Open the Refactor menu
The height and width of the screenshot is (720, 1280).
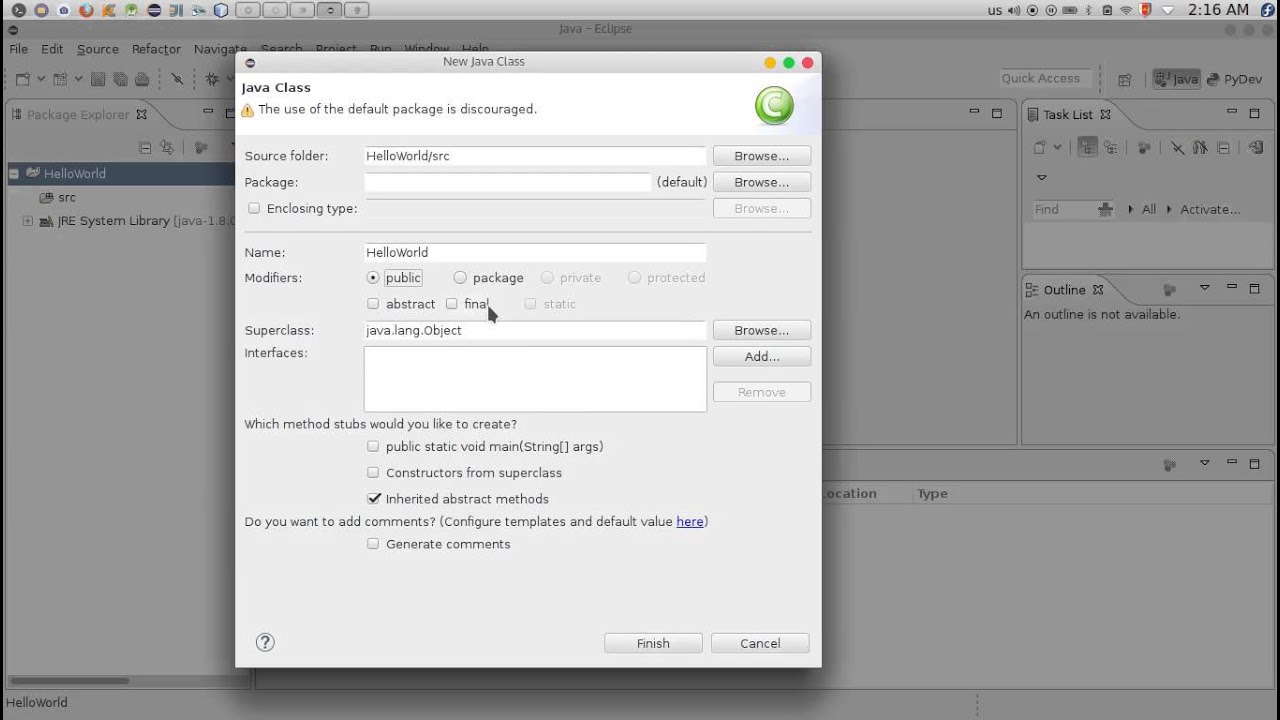click(x=157, y=49)
